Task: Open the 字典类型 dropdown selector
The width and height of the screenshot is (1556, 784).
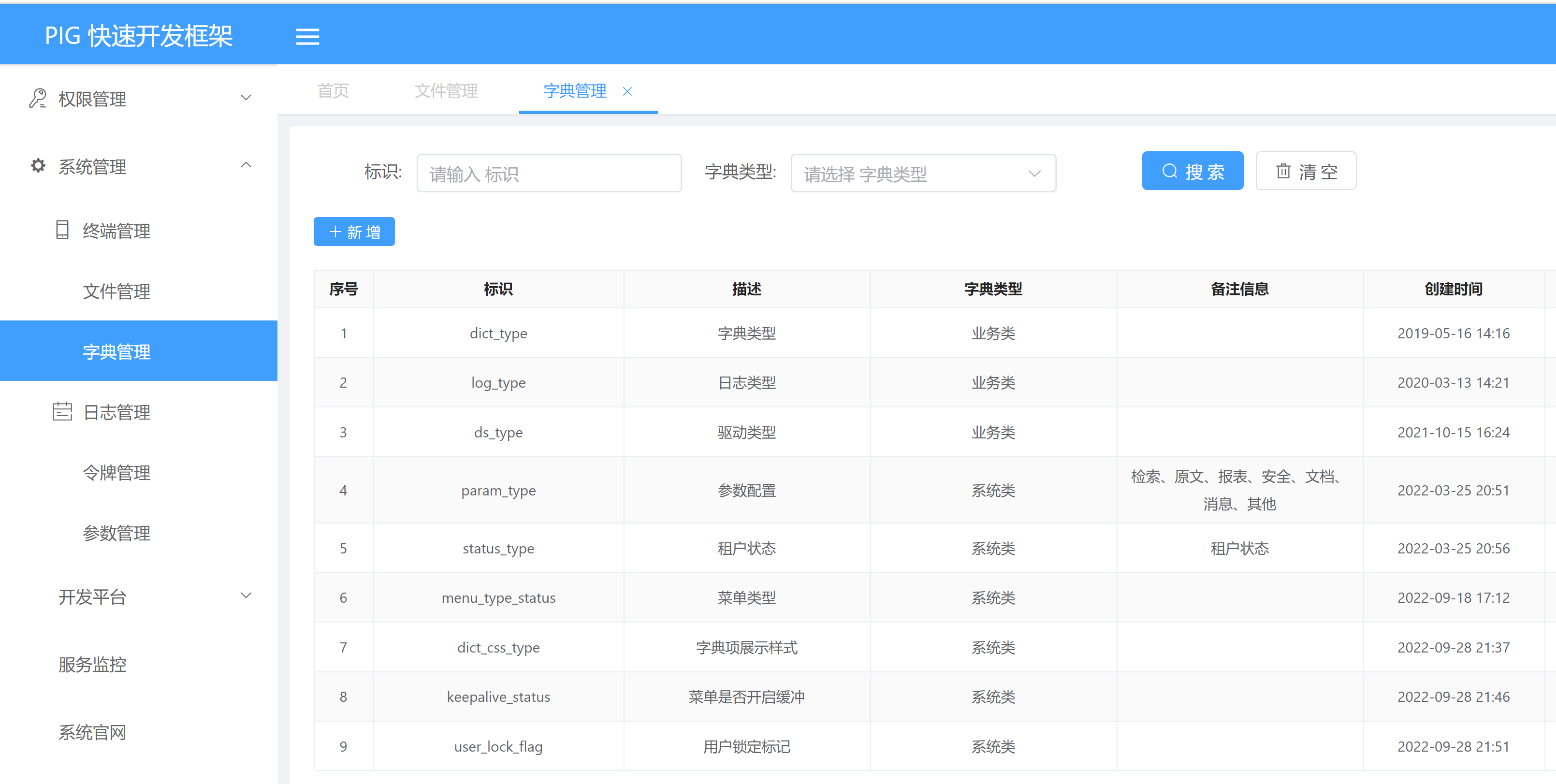Action: coord(922,174)
